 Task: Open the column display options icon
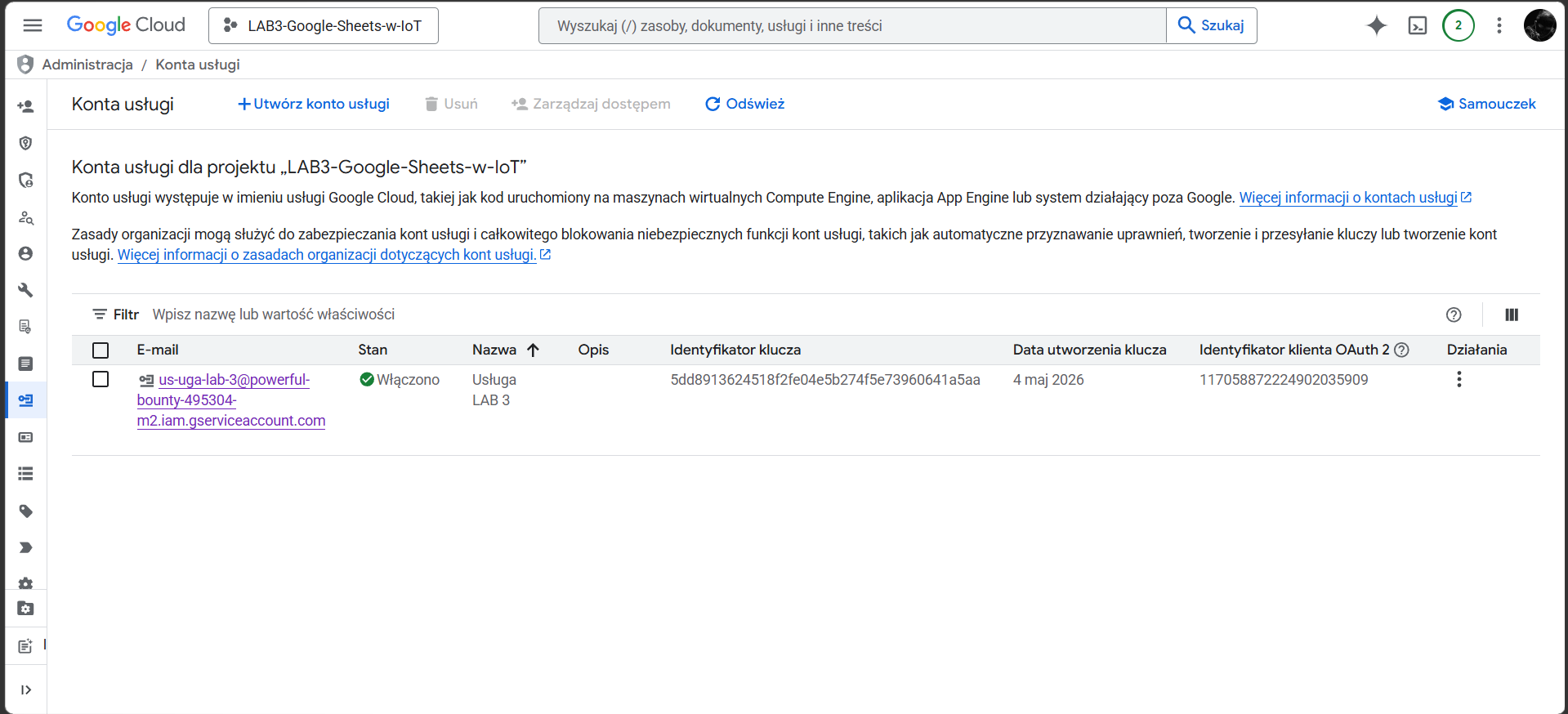(1512, 315)
